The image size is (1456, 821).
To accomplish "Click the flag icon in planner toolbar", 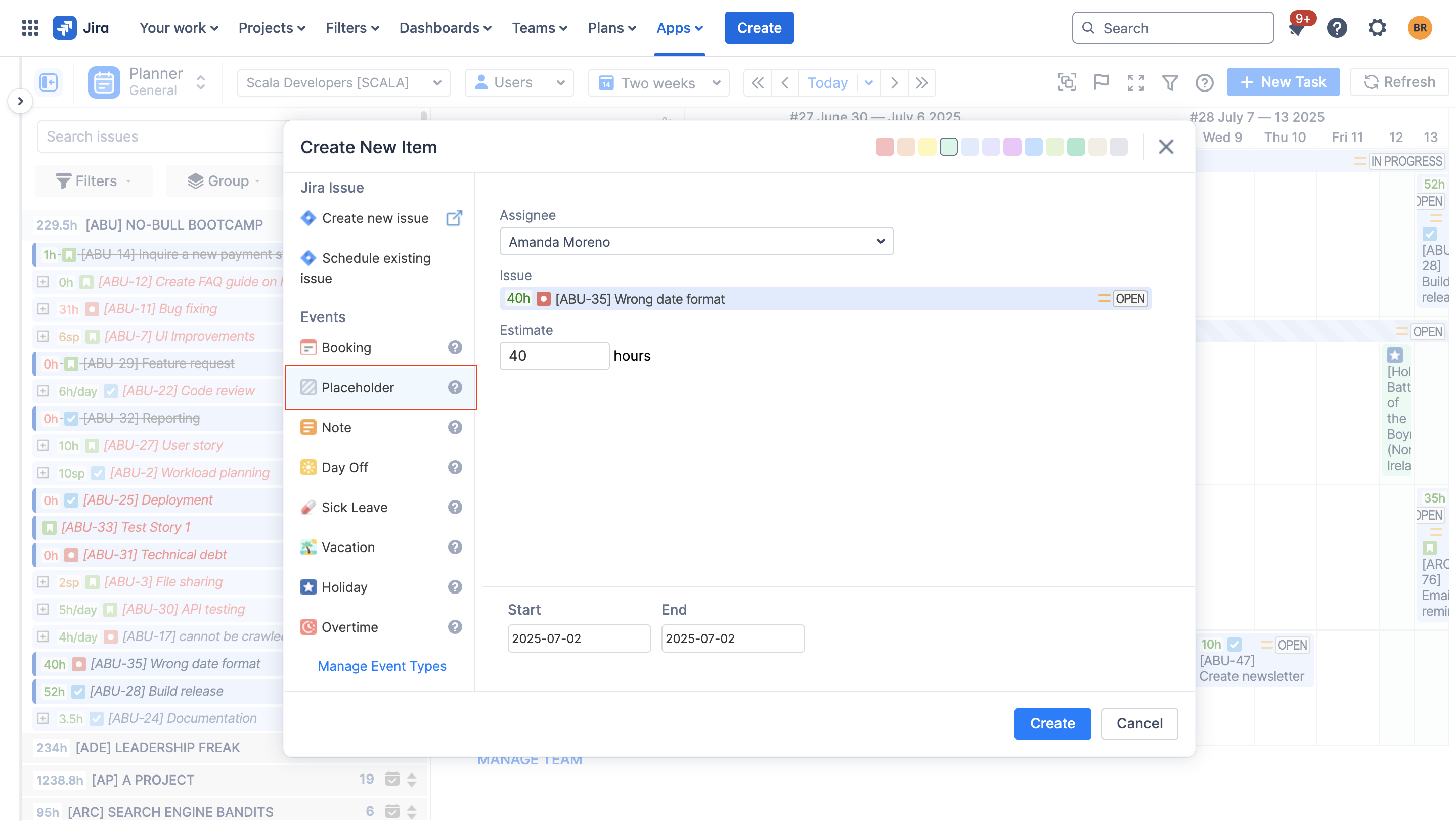I will (1101, 82).
